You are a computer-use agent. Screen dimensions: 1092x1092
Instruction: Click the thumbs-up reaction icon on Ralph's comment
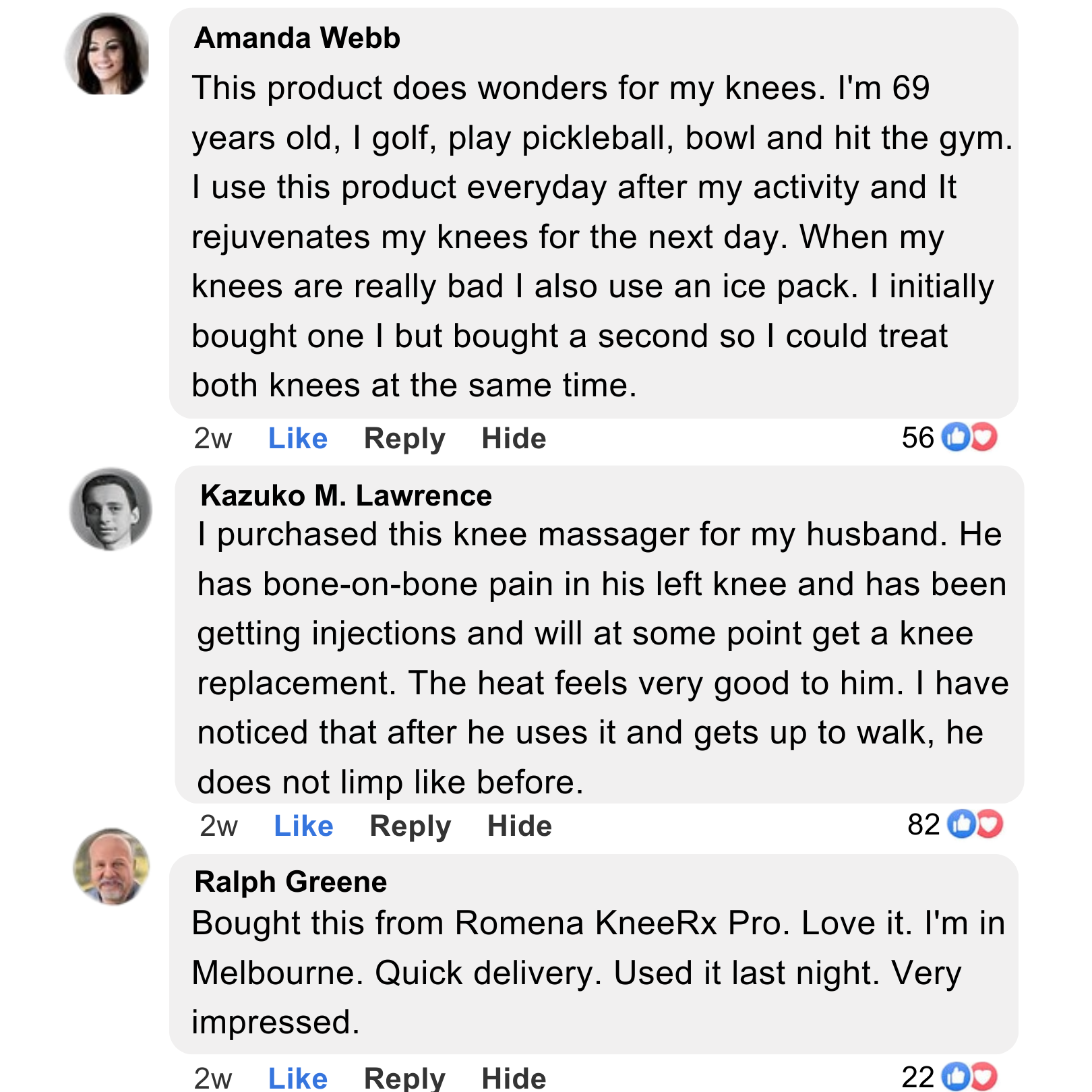[955, 1077]
